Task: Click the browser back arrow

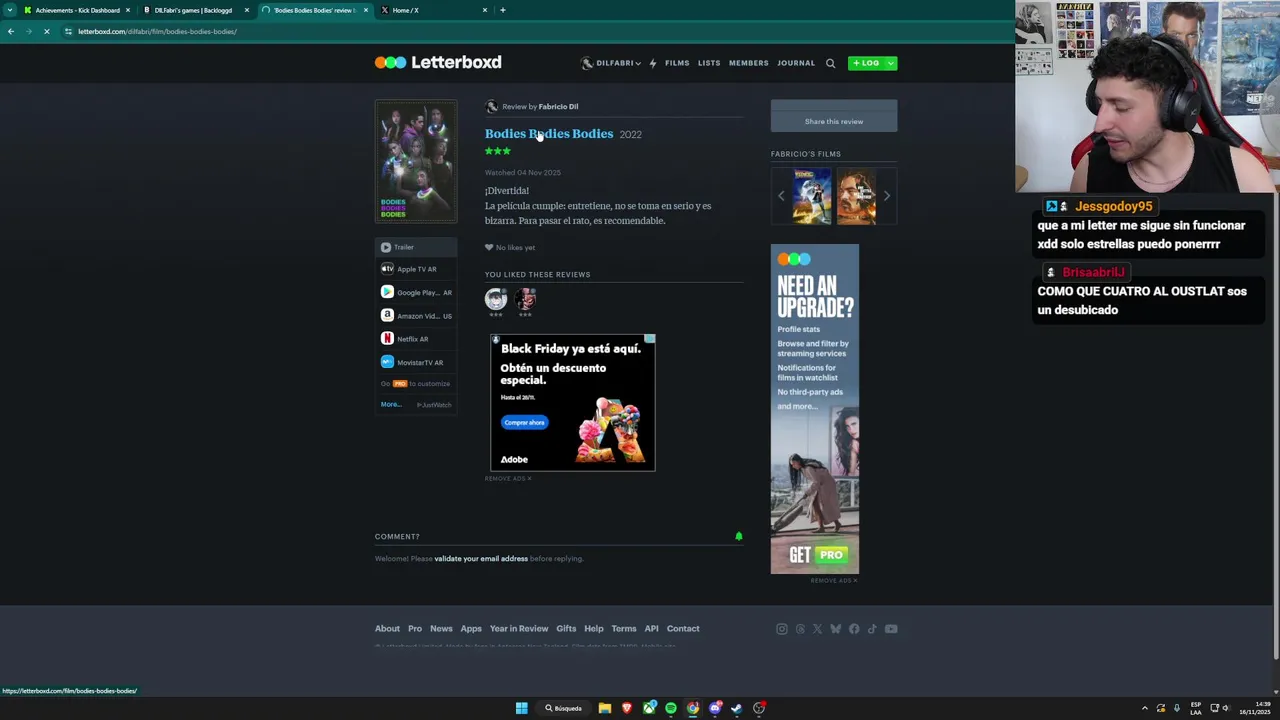Action: [10, 31]
